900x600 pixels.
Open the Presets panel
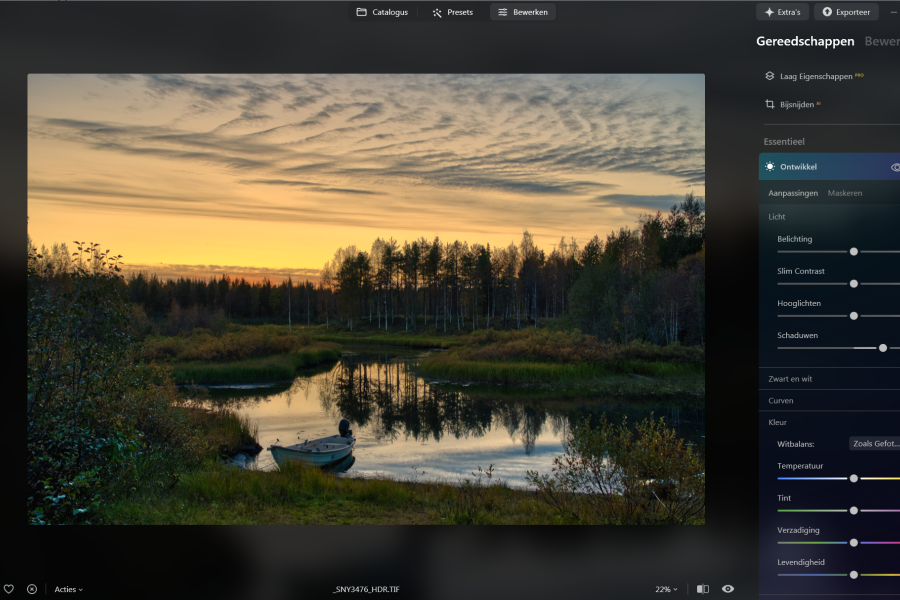[x=452, y=12]
